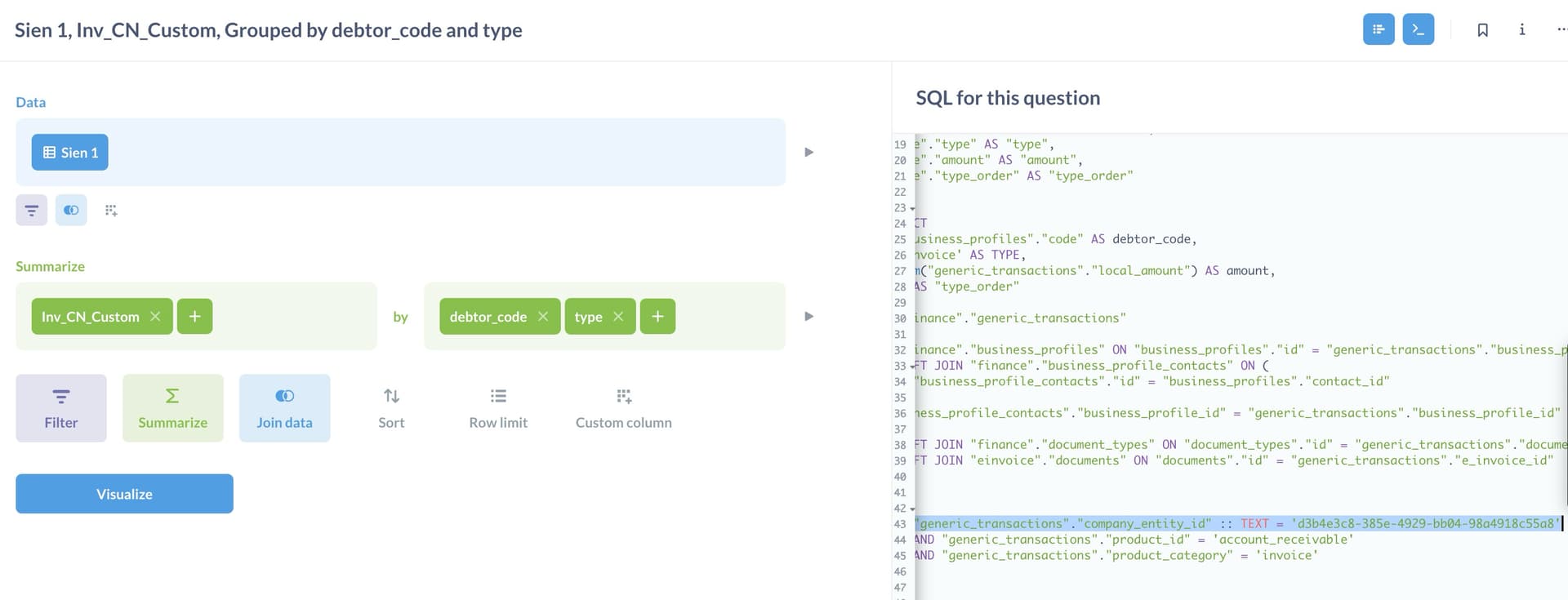Remove the Inv_CN_Custom metric

(155, 317)
